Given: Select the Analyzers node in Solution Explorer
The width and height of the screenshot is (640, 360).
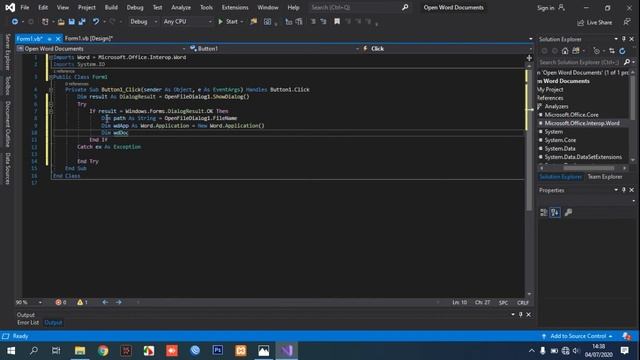Looking at the screenshot, I should point(556,106).
